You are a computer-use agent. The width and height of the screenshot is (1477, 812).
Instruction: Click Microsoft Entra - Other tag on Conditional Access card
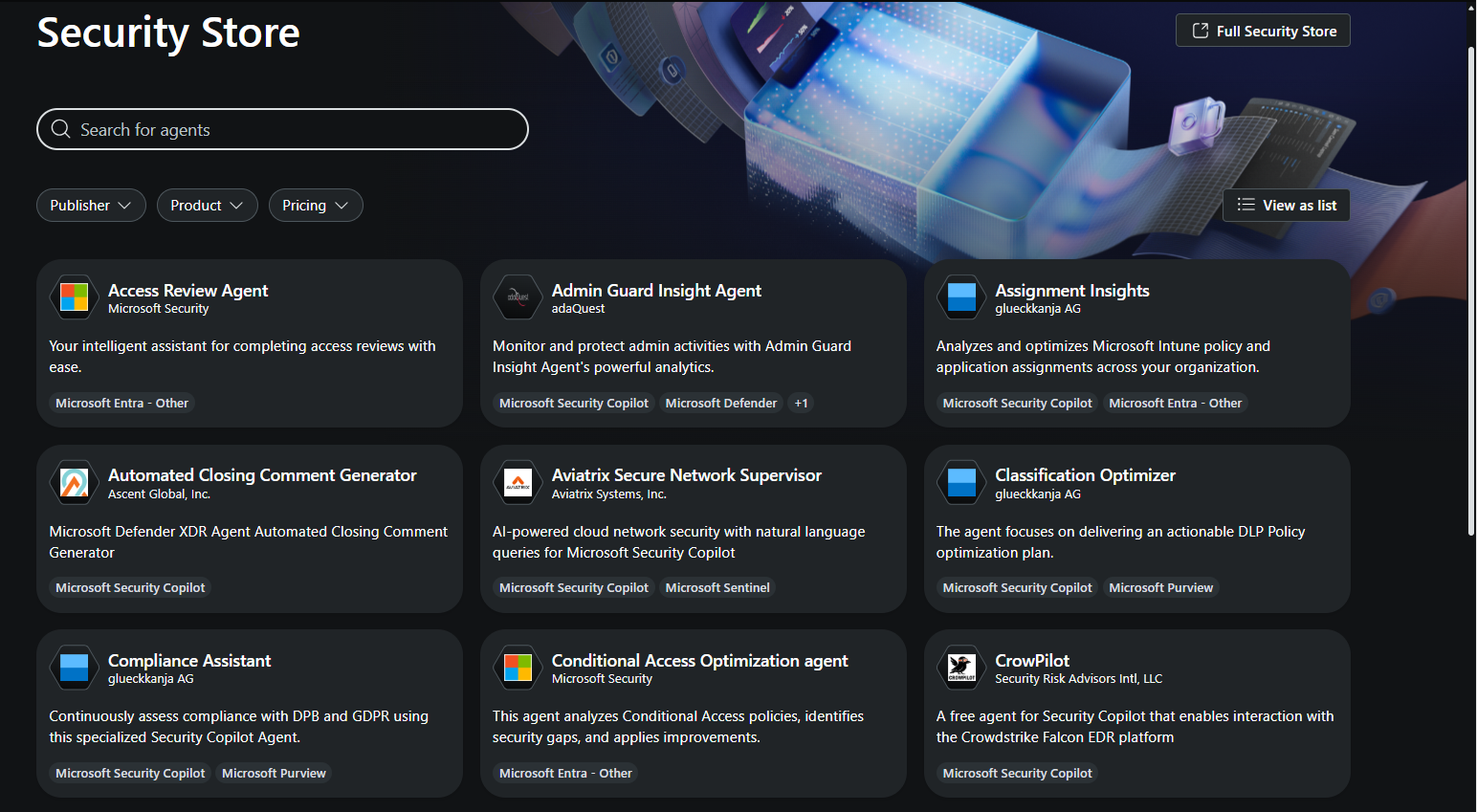(x=565, y=774)
